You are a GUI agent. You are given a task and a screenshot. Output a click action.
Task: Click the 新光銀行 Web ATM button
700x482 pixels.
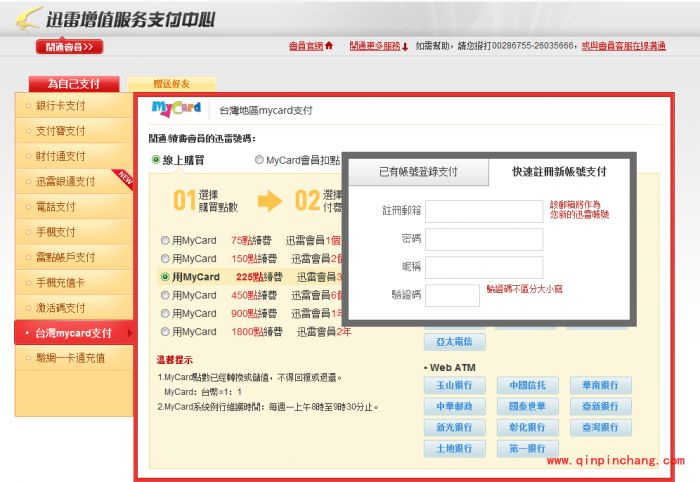(454, 427)
